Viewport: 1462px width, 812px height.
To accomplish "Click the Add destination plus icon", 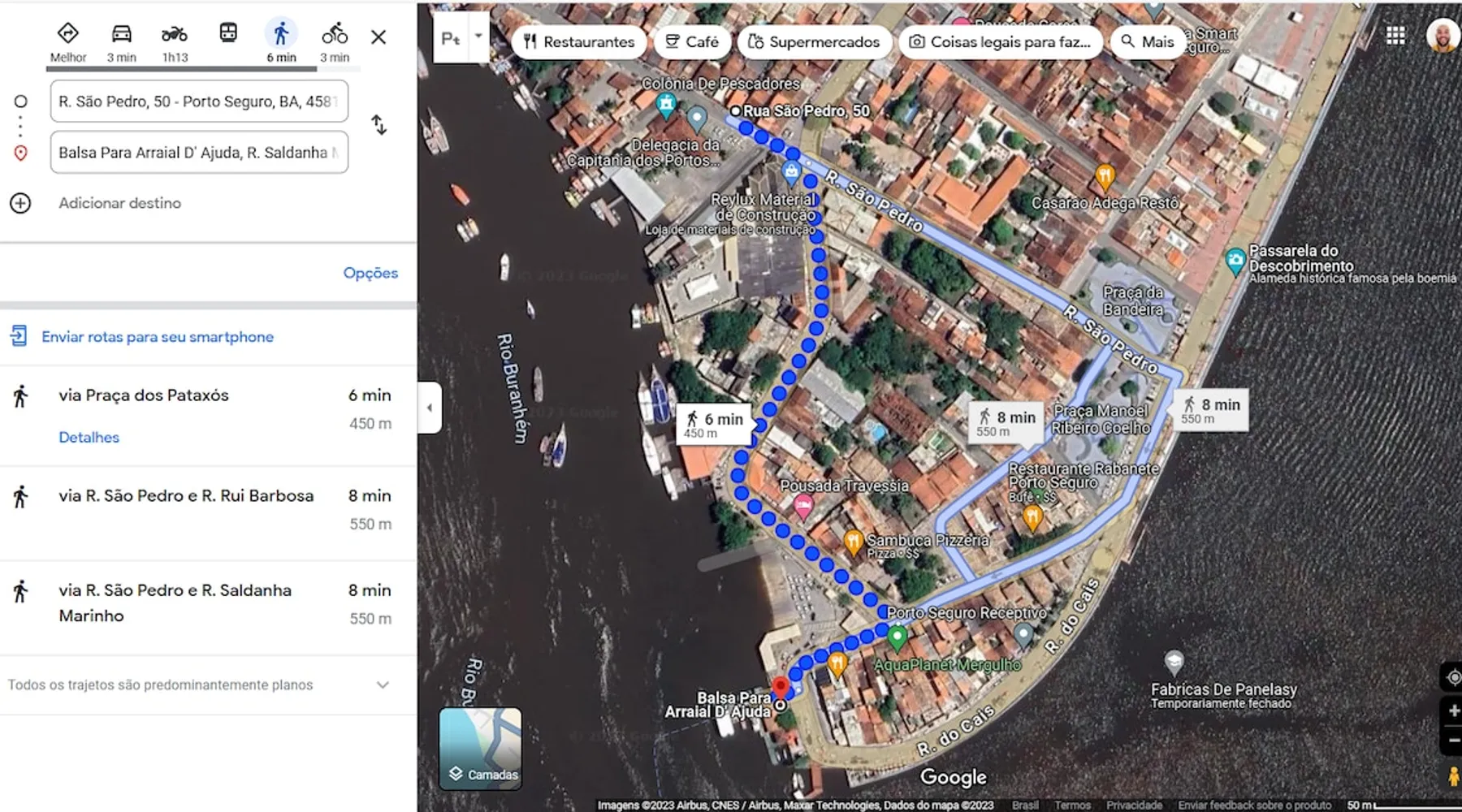I will [20, 203].
